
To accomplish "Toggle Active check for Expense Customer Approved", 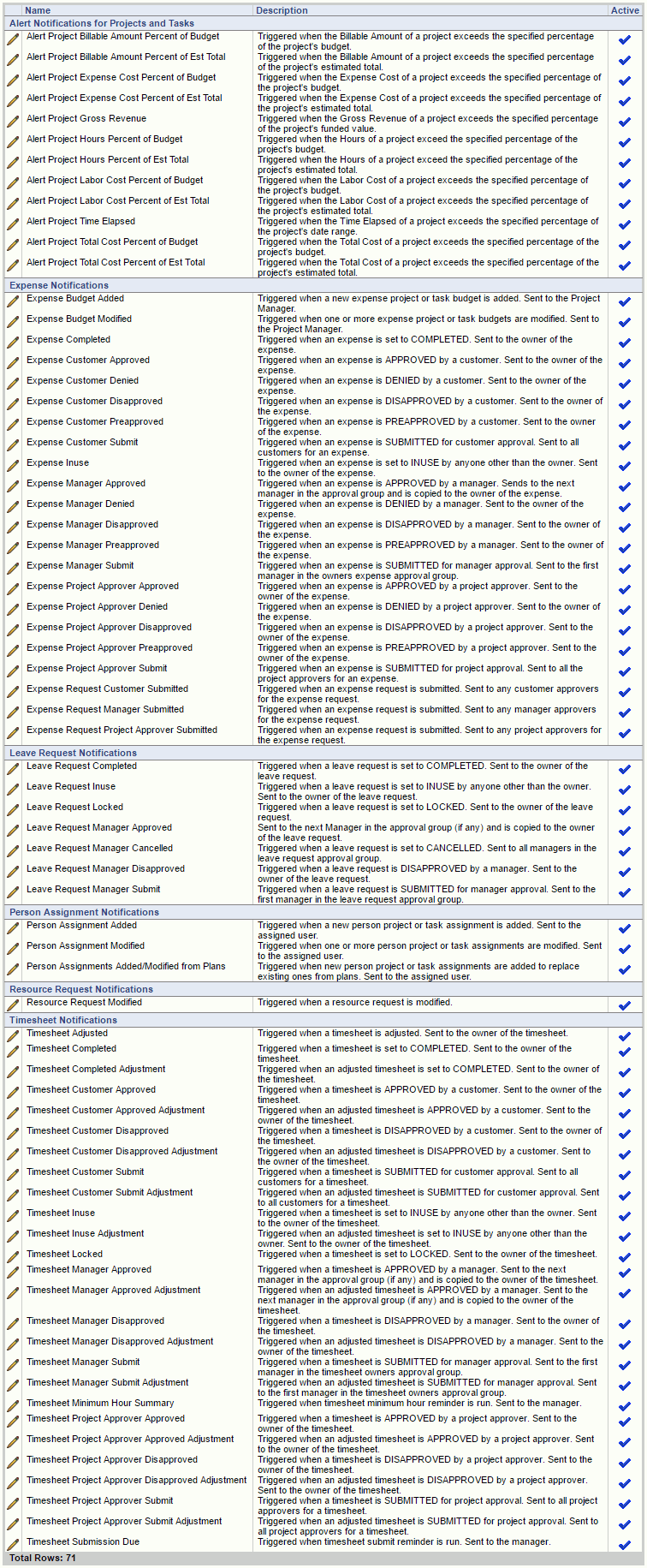I will [625, 363].
